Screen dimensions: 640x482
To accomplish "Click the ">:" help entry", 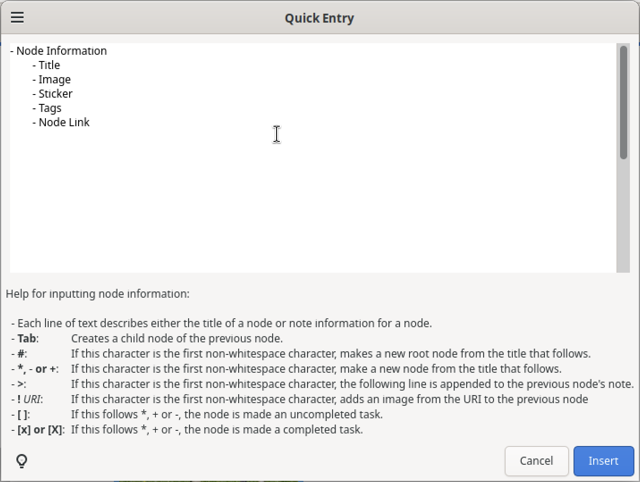I will (x=19, y=384).
